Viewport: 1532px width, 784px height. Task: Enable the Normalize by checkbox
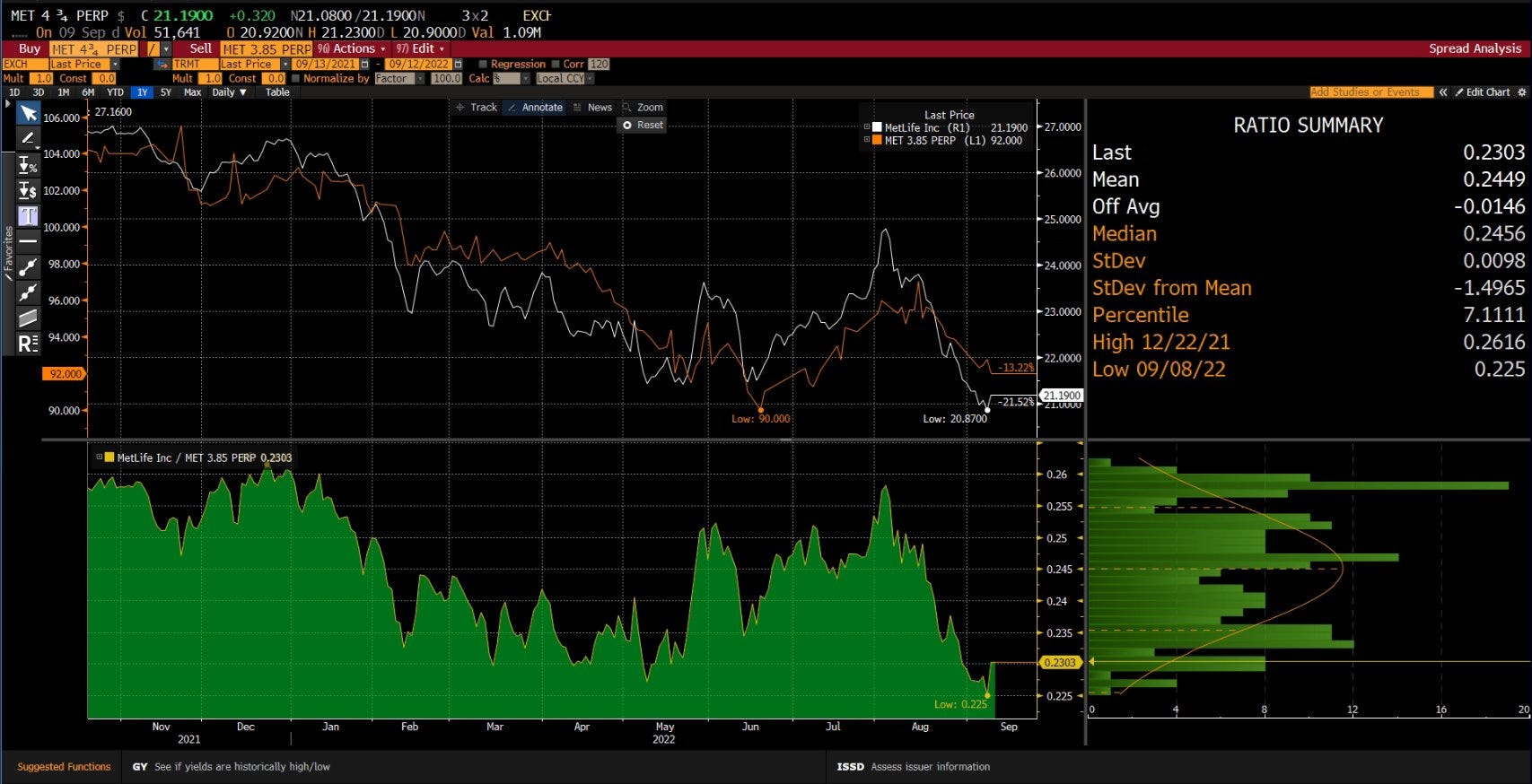[295, 79]
